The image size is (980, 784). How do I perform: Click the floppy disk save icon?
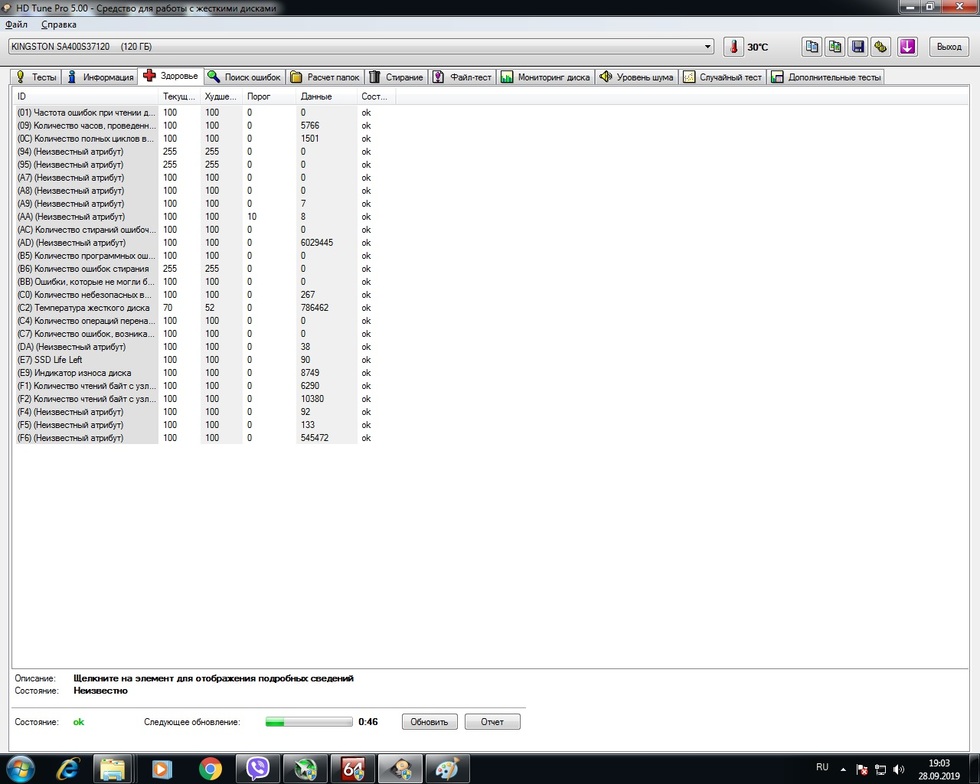(857, 47)
